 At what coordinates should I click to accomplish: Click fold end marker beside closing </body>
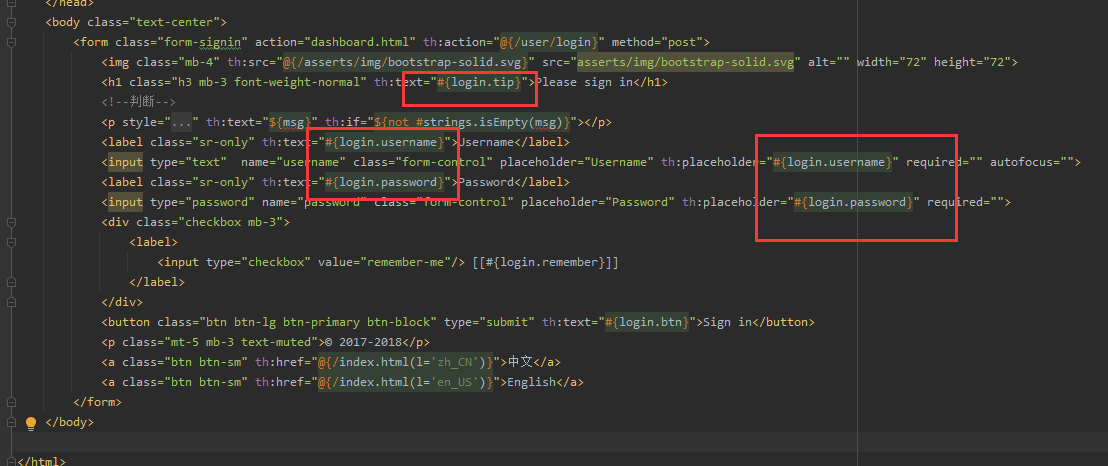coord(11,422)
